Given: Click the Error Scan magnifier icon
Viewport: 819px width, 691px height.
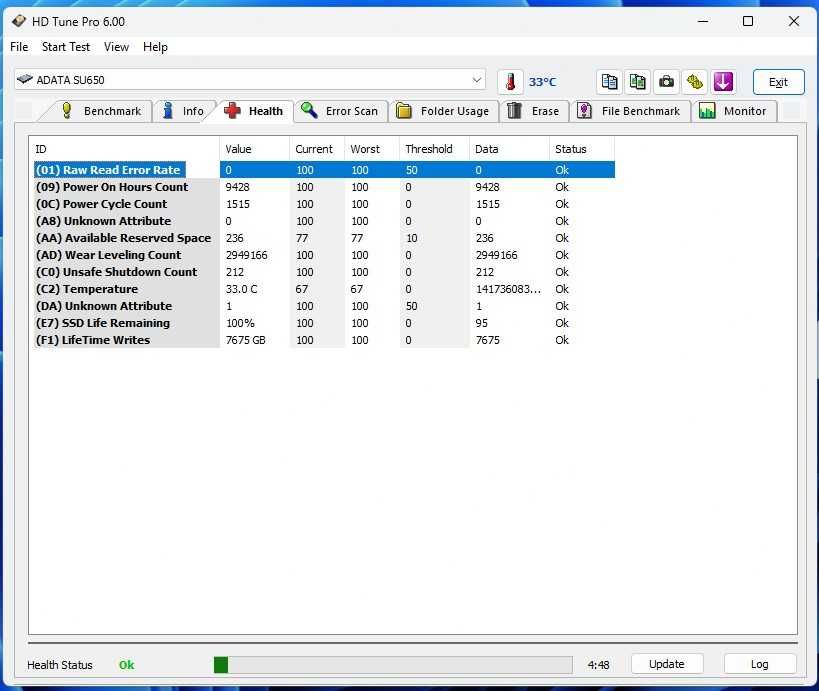Looking at the screenshot, I should [x=309, y=110].
